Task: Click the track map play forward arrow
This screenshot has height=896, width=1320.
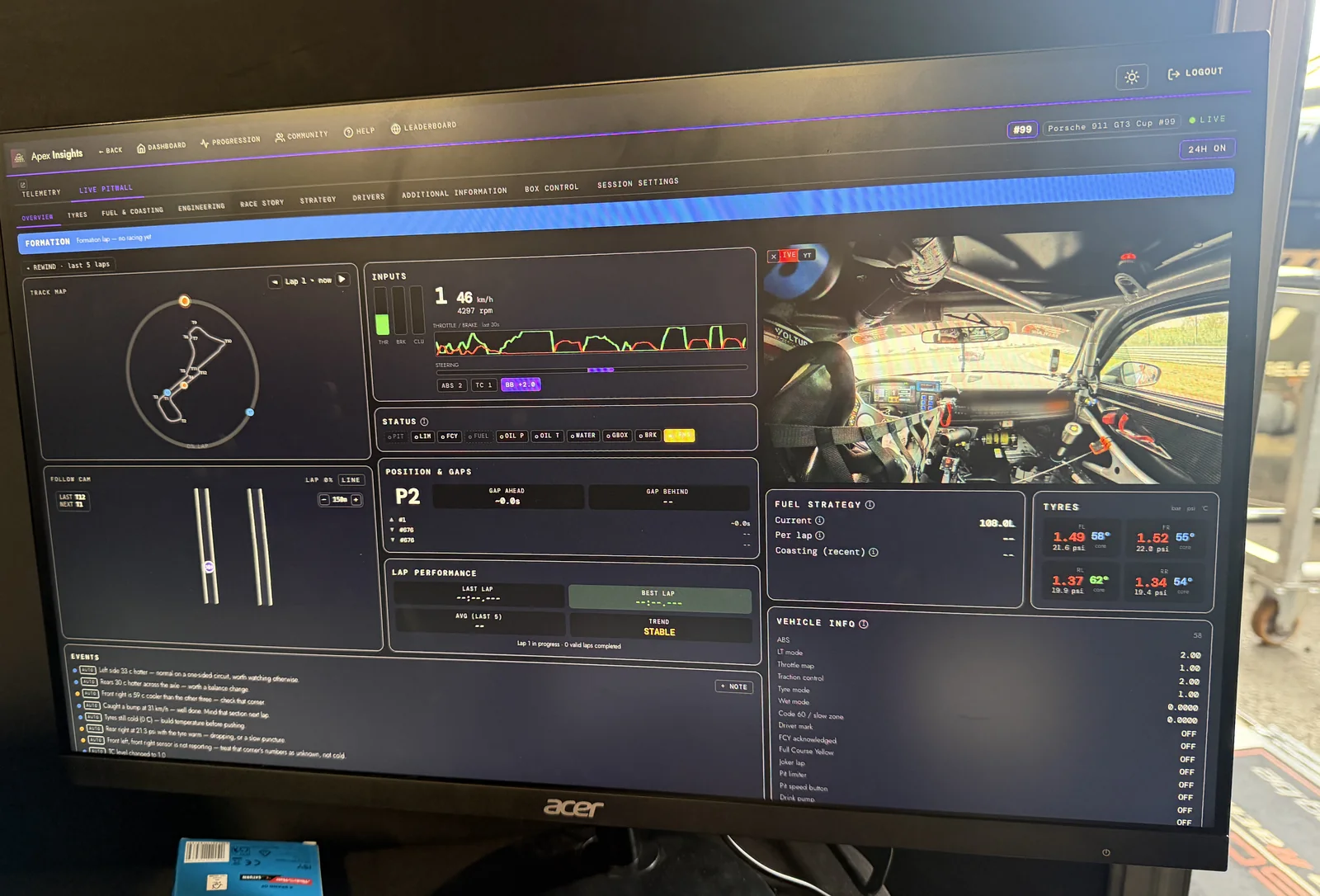Action: tap(342, 280)
